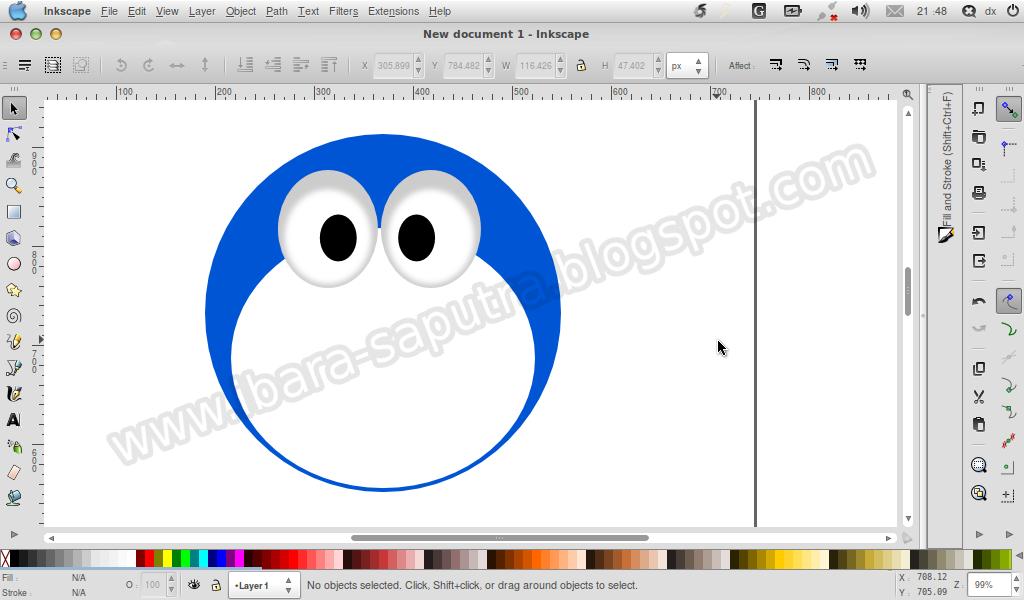
Task: Open zoom percentage 99% spinner arrows
Action: (1016, 584)
